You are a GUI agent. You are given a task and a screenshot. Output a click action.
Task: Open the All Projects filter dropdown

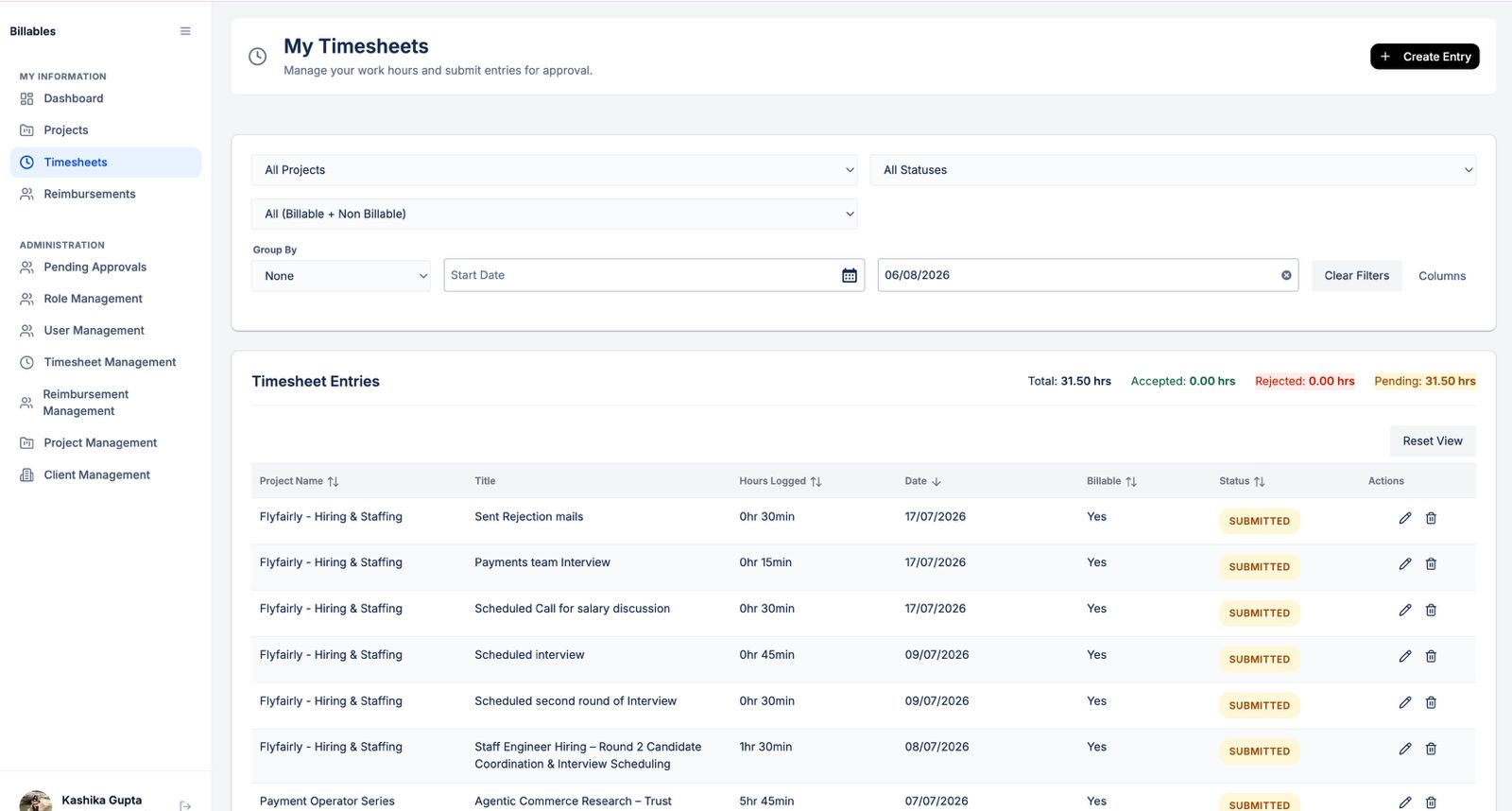pos(554,170)
